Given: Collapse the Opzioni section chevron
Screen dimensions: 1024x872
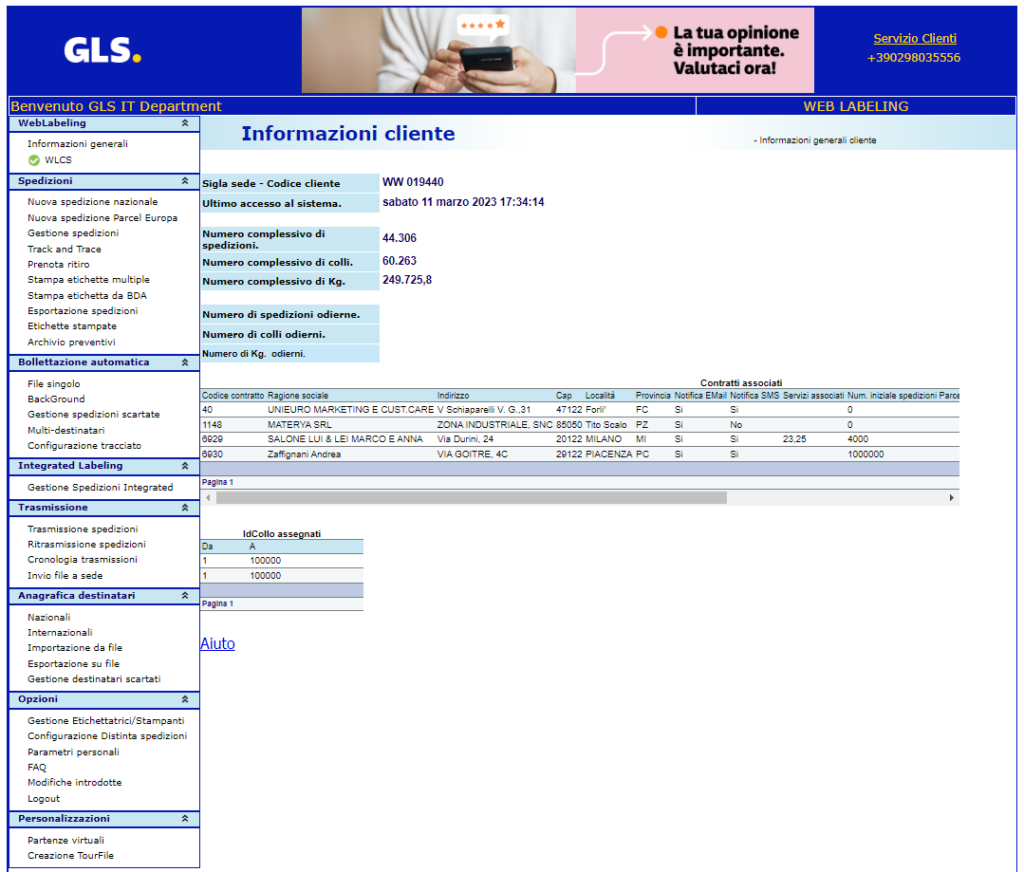Looking at the screenshot, I should pyautogui.click(x=184, y=700).
